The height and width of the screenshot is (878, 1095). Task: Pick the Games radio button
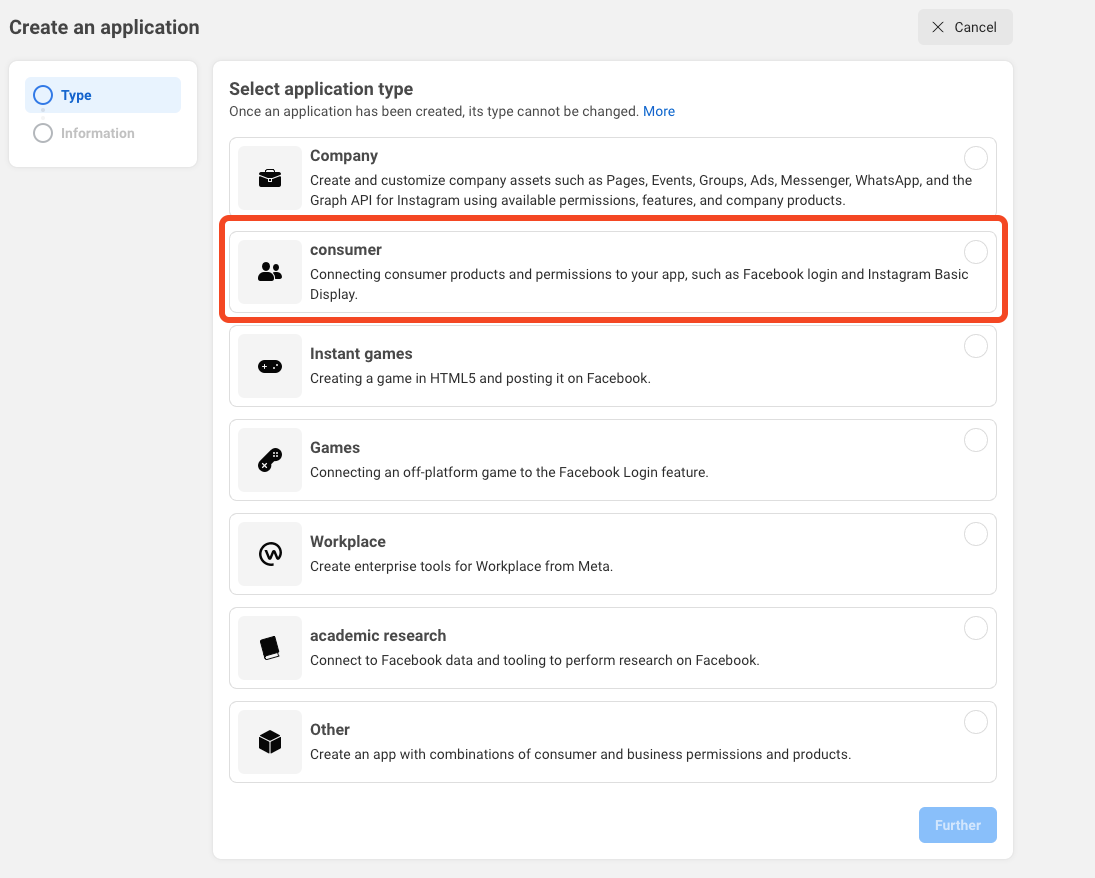(x=975, y=440)
